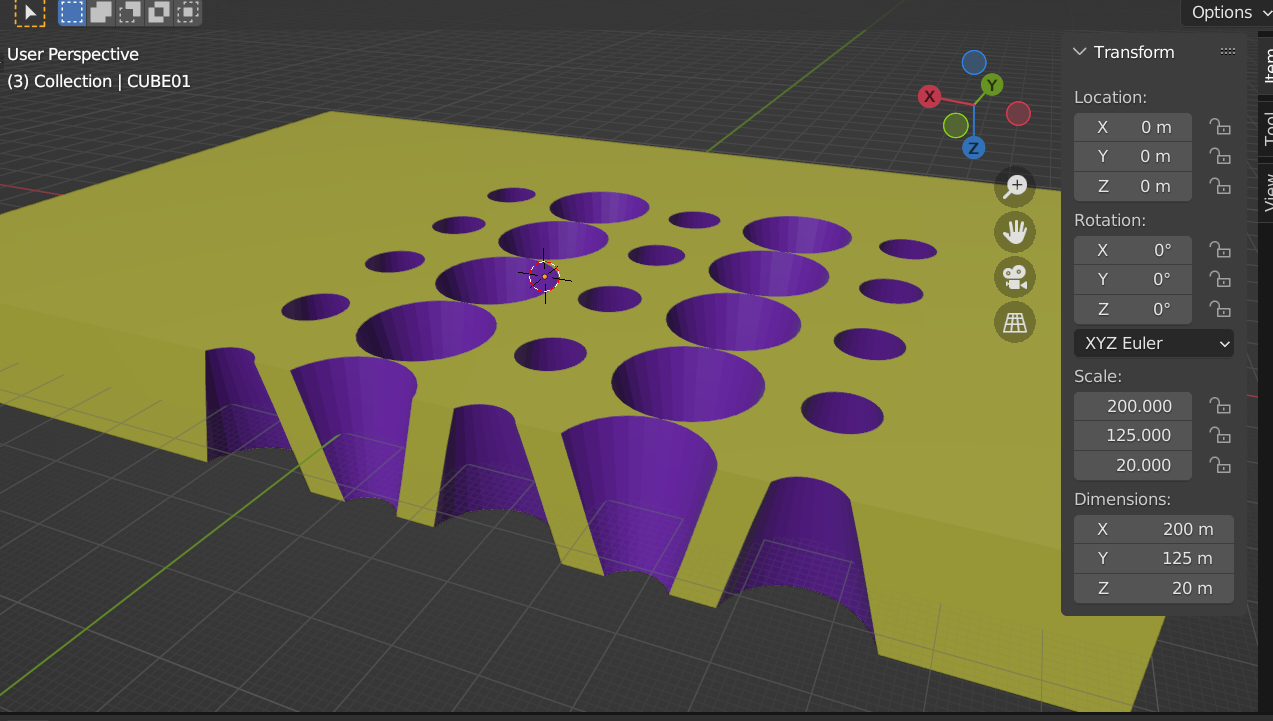
Task: Click the Toggle Perspective/Orthographic grid icon
Action: (x=1014, y=322)
